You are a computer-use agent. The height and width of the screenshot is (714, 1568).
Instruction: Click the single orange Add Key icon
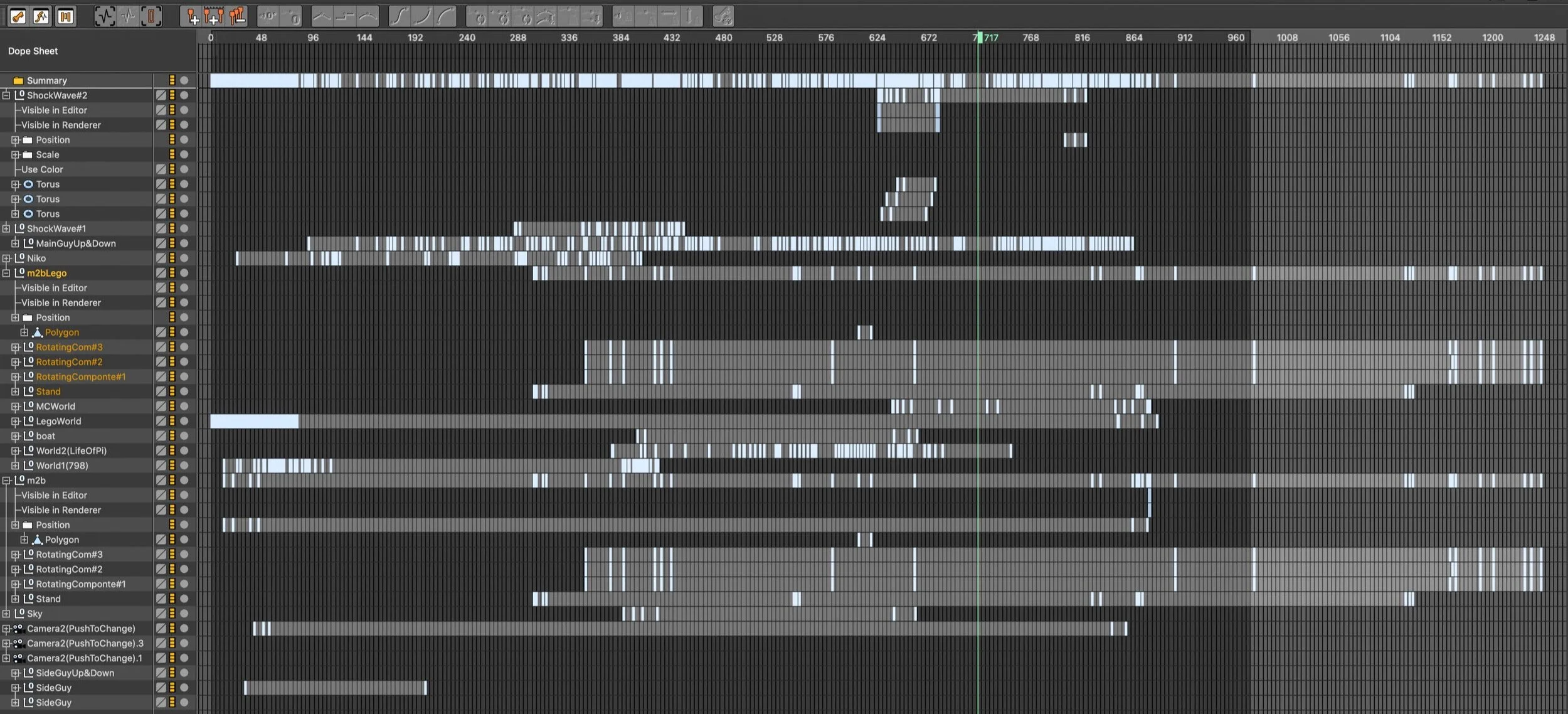click(191, 16)
